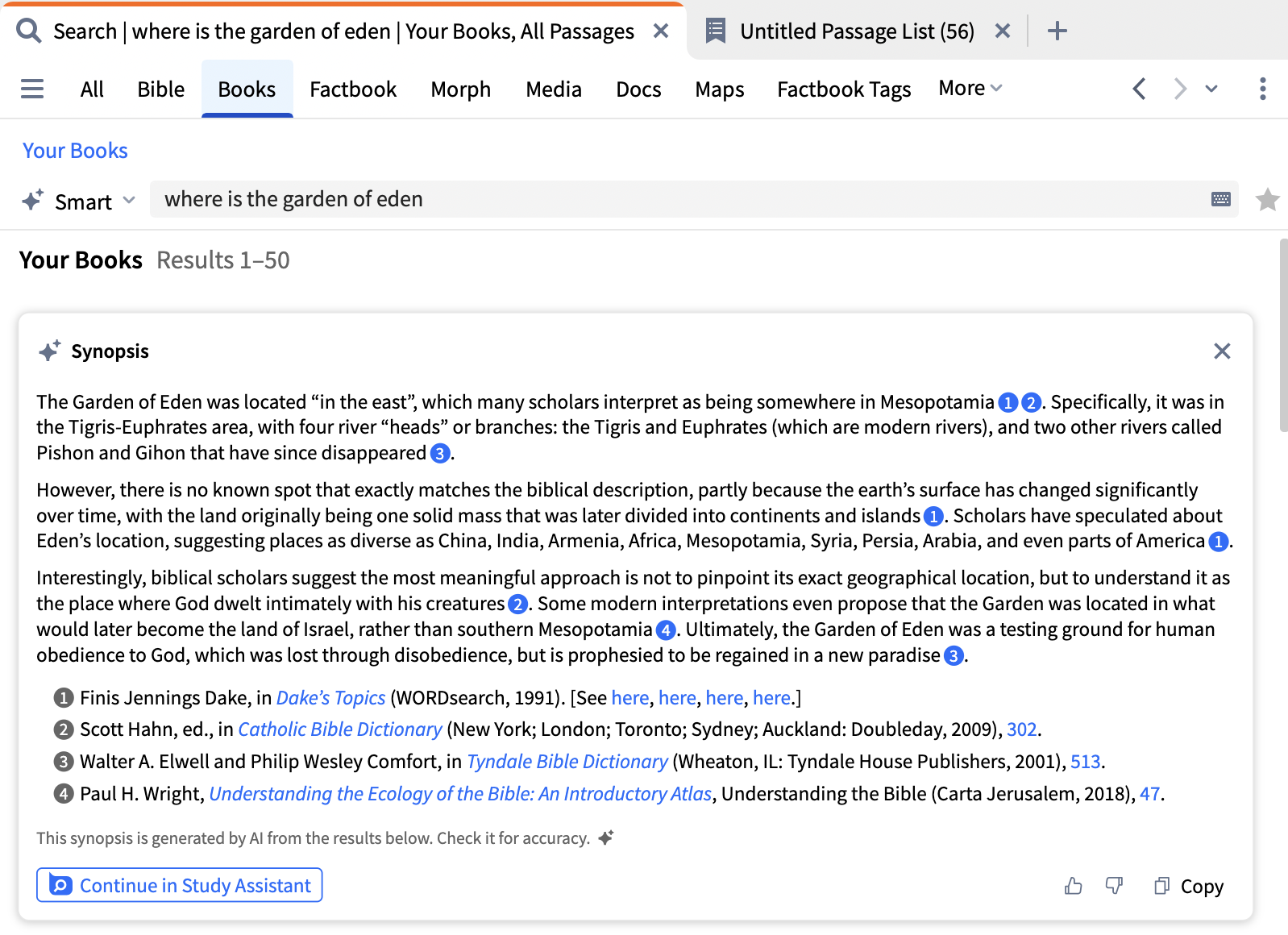Switch to the All tab
Viewport: 1288px width, 935px height.
coord(92,89)
